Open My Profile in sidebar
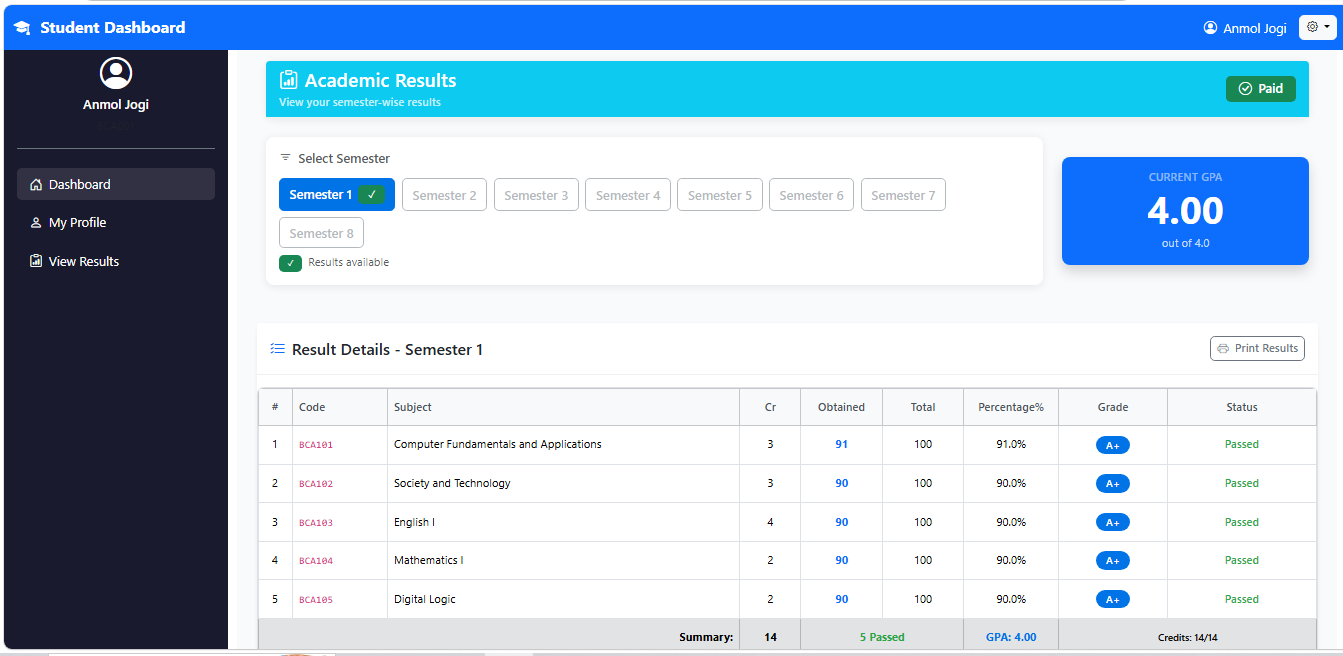The width and height of the screenshot is (1343, 656). tap(116, 223)
